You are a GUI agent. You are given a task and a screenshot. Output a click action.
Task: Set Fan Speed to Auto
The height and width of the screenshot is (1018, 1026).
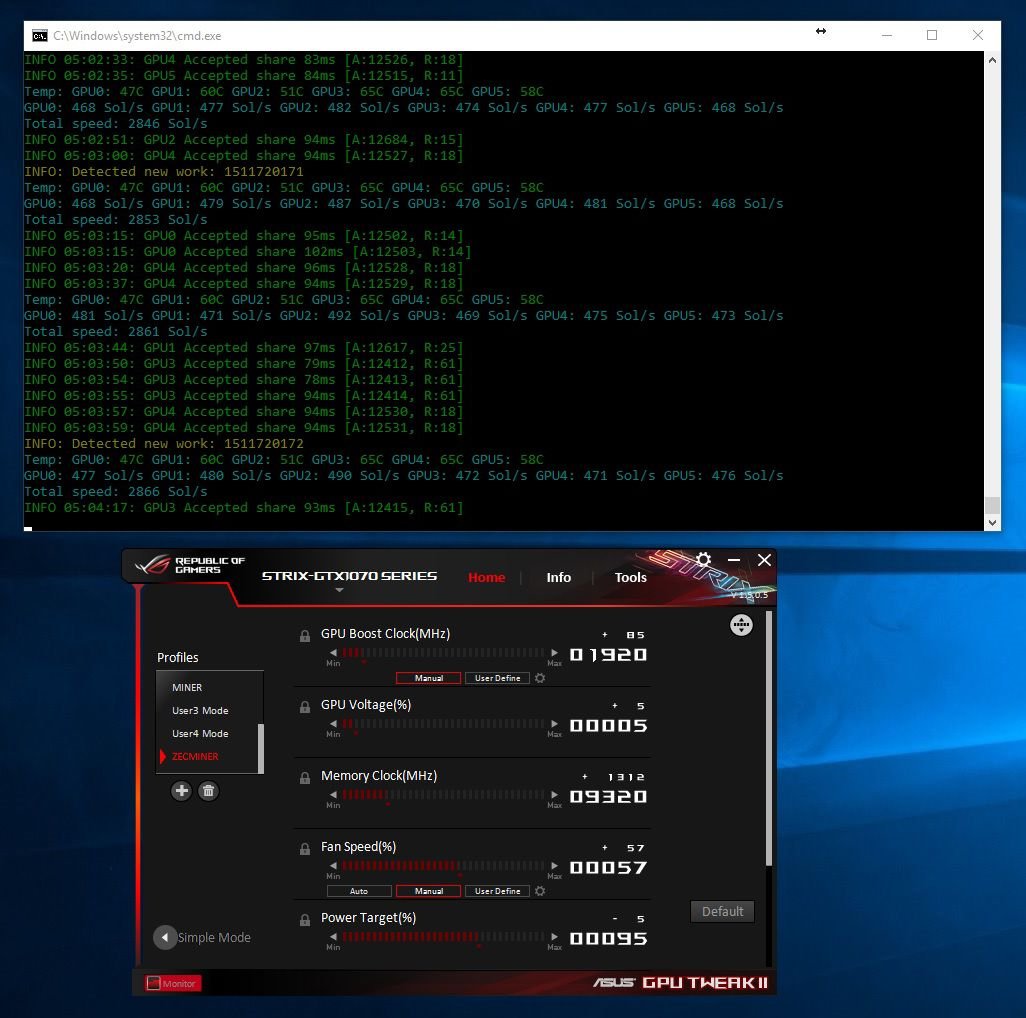tap(359, 891)
